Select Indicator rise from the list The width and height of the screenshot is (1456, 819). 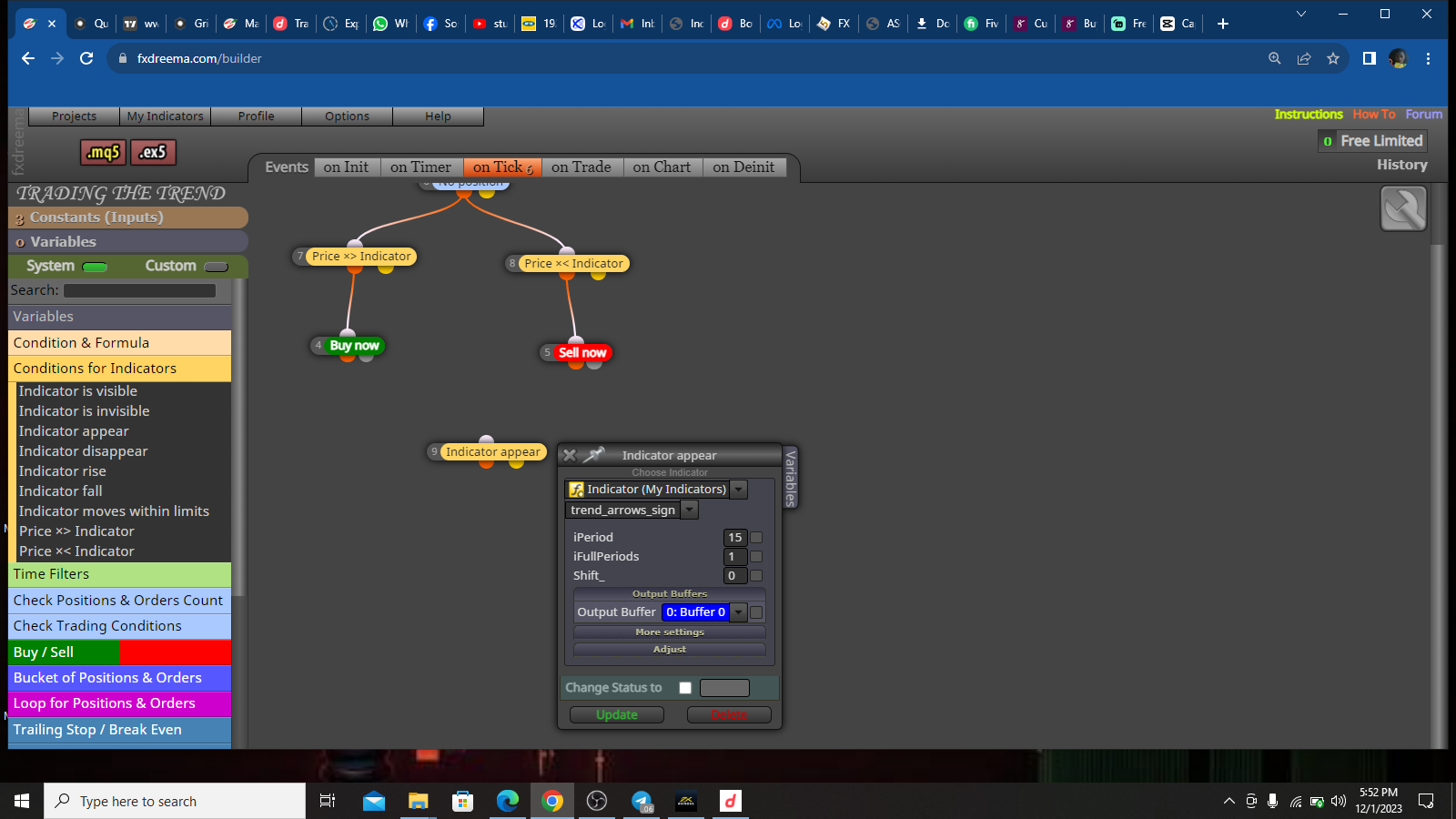pyautogui.click(x=63, y=471)
